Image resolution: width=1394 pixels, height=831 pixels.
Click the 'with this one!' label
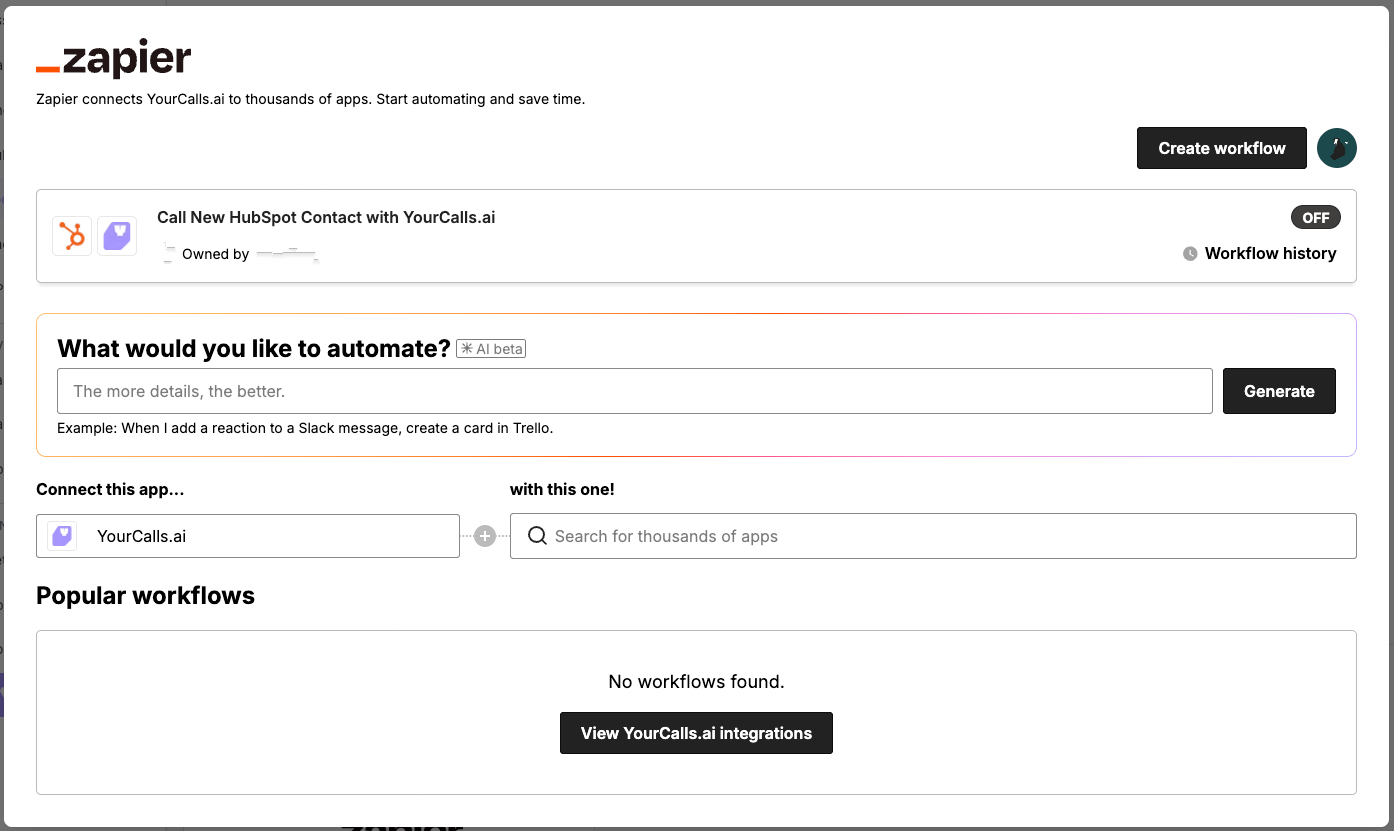(562, 489)
